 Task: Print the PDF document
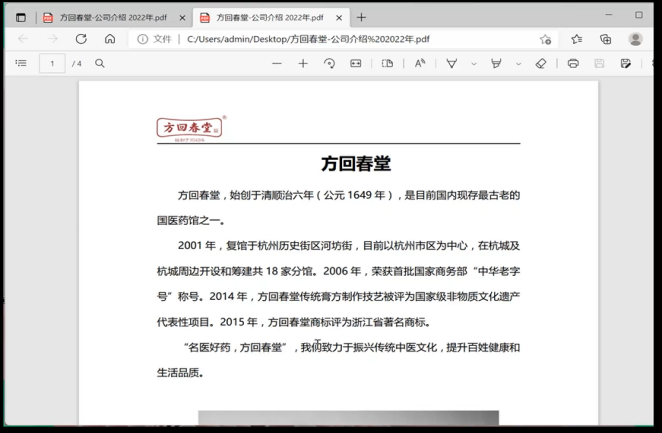click(x=573, y=63)
